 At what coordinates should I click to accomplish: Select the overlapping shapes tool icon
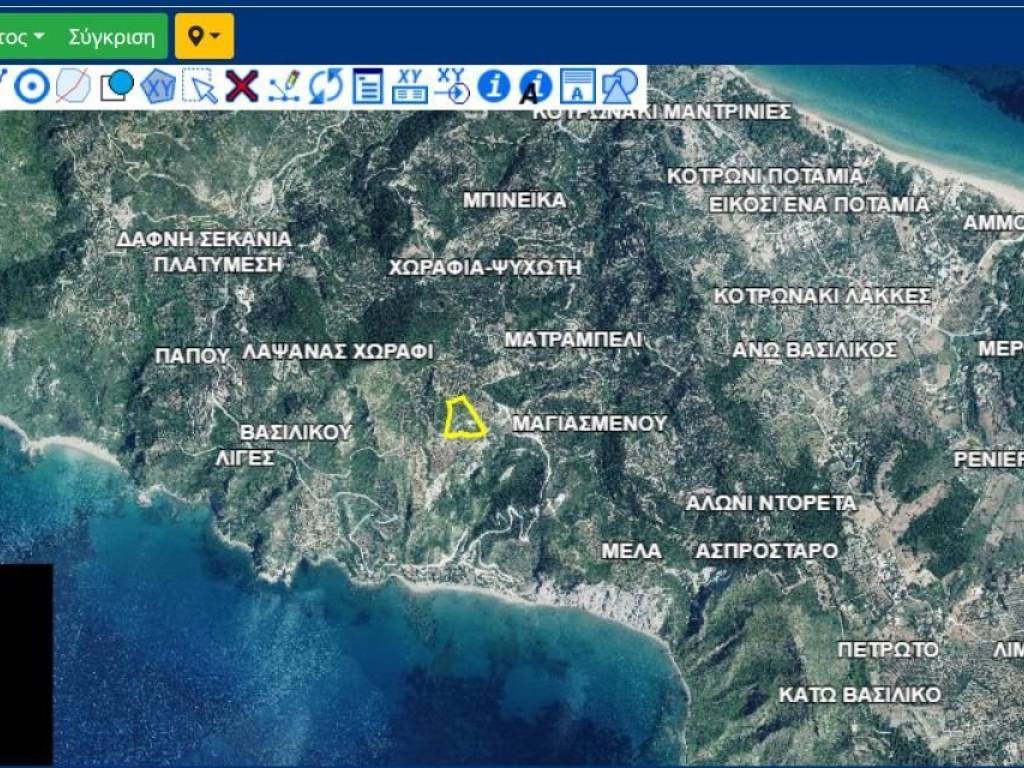click(x=620, y=86)
